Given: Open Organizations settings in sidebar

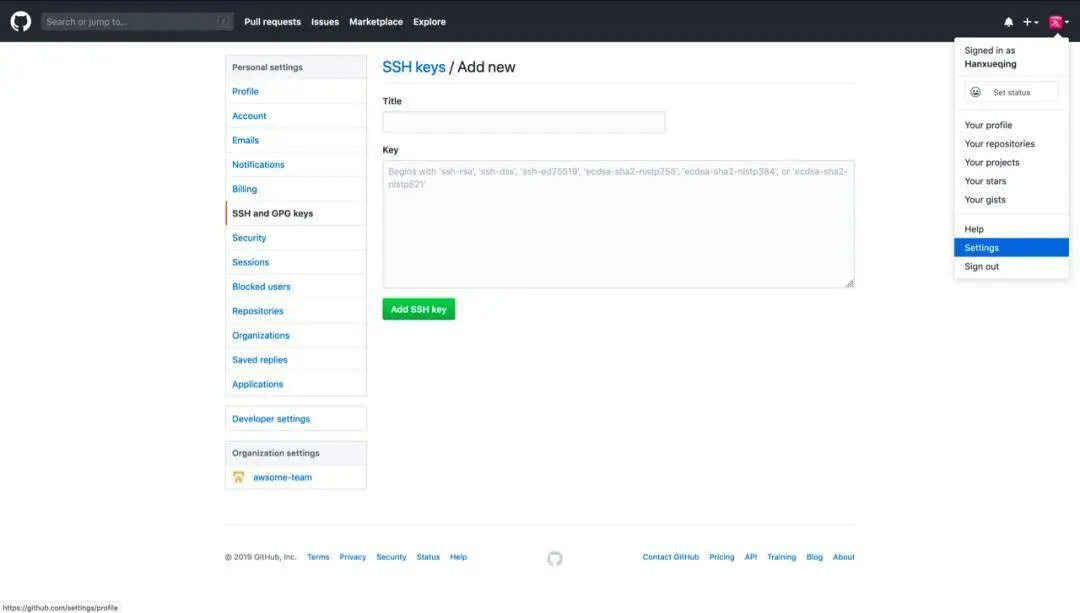Looking at the screenshot, I should coord(295,335).
